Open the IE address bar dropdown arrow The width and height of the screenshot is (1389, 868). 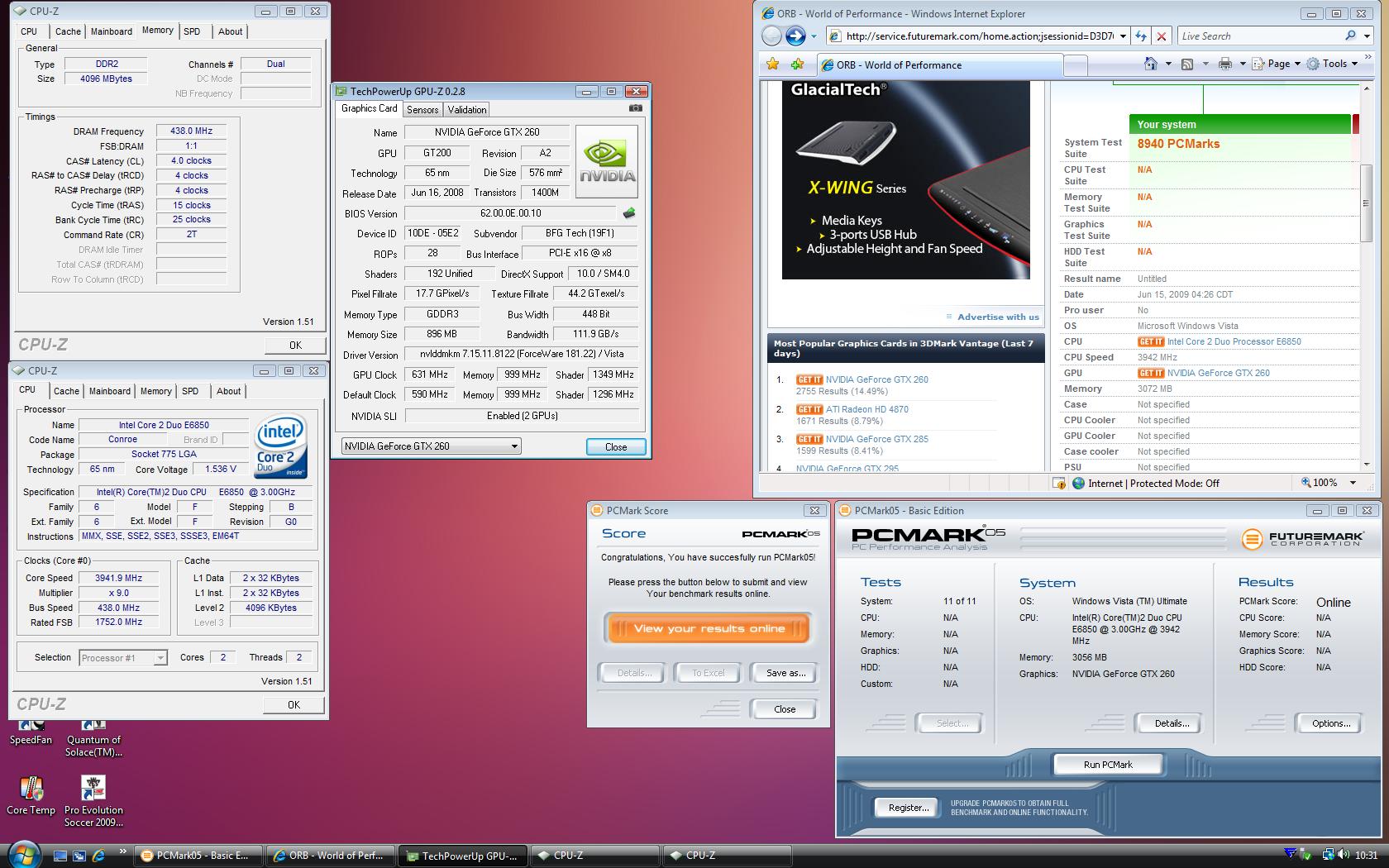coord(1123,36)
